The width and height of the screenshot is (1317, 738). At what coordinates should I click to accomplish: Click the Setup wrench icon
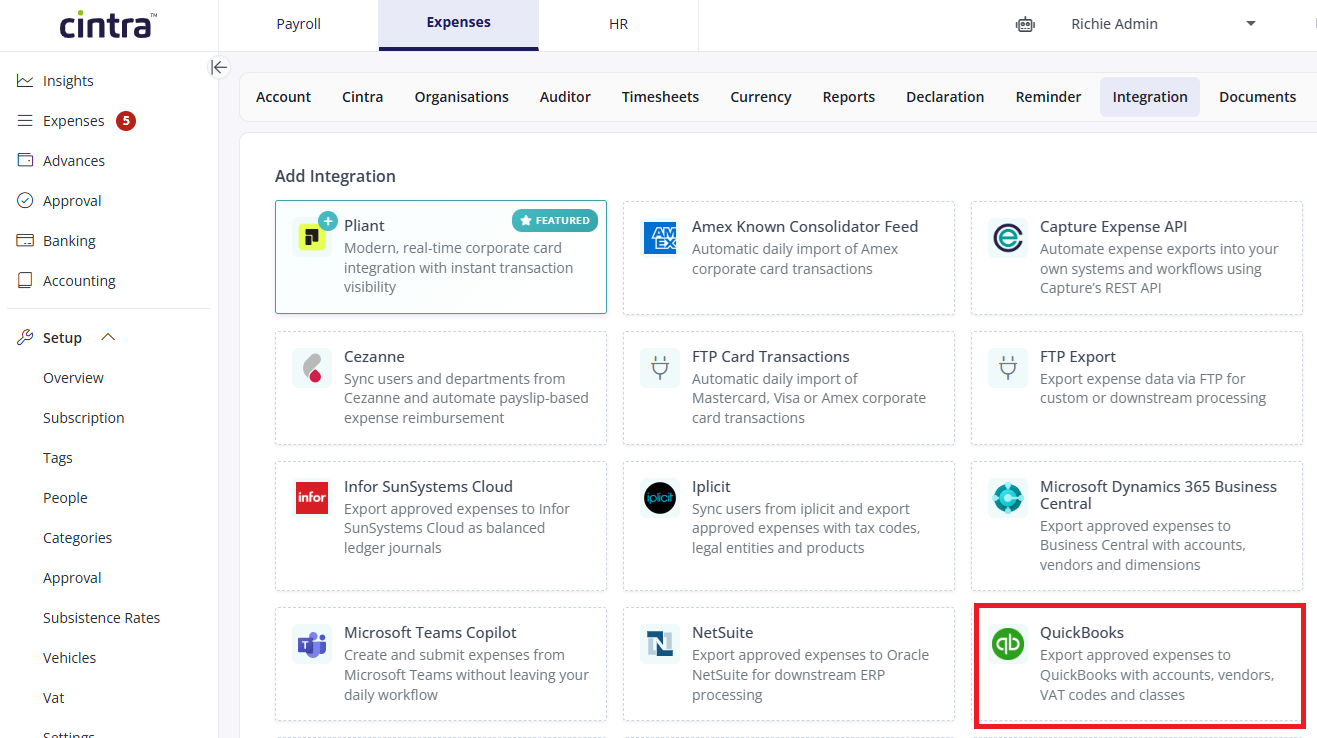(x=25, y=338)
